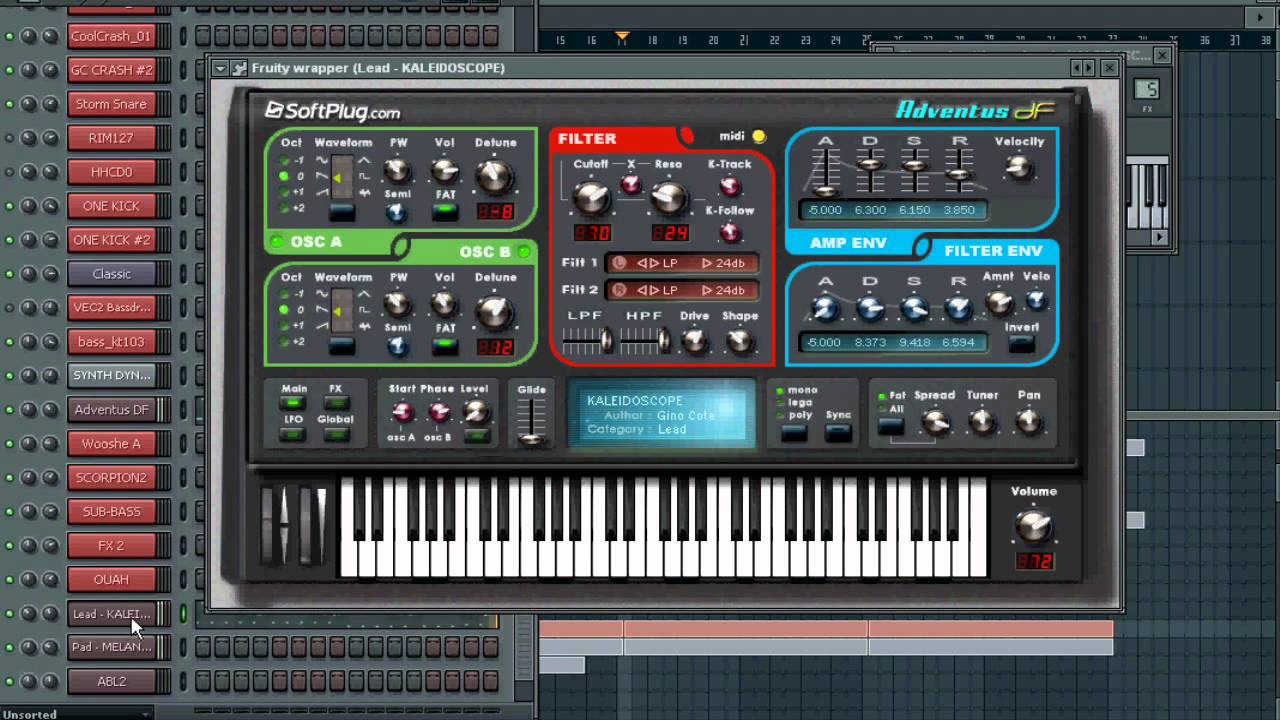Screen dimensions: 1280x720
Task: Select octave +1 for OSC A
Action: pos(284,192)
